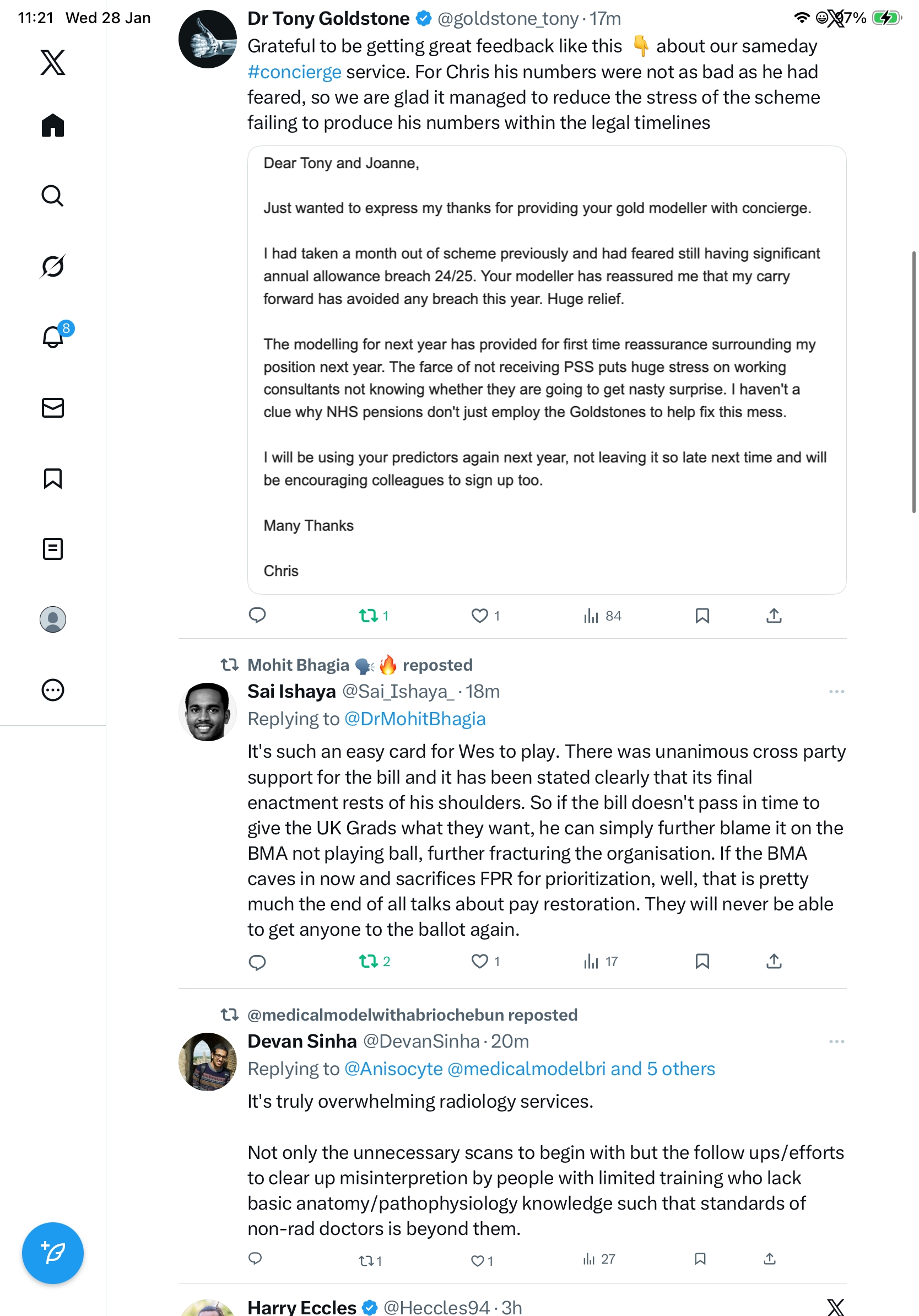This screenshot has width=919, height=1316.
Task: Open the Search magnifier in sidebar
Action: point(53,196)
